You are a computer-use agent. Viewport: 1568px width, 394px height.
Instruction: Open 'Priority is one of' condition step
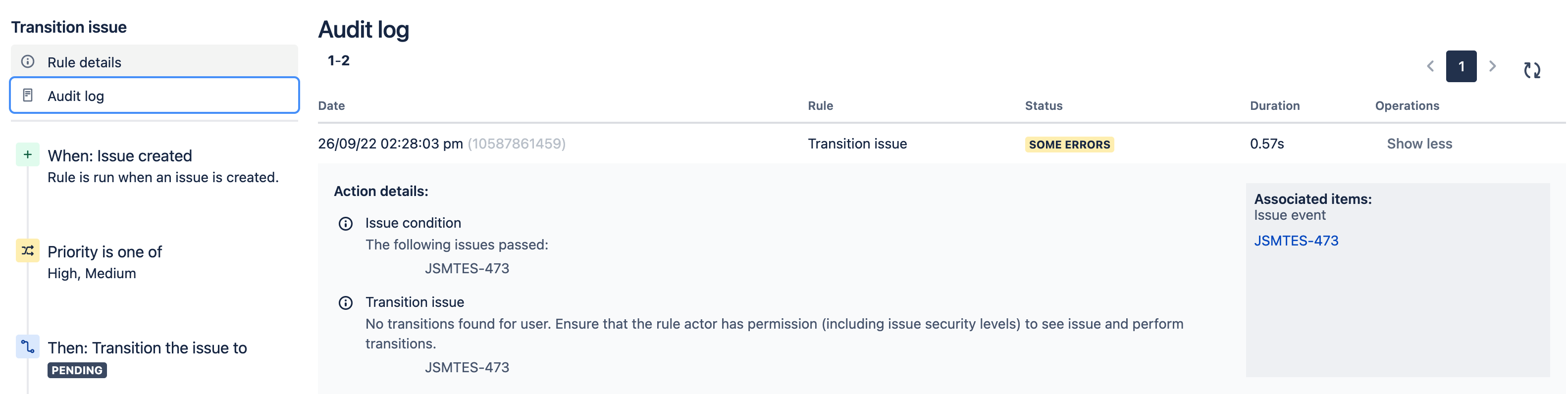(x=105, y=252)
